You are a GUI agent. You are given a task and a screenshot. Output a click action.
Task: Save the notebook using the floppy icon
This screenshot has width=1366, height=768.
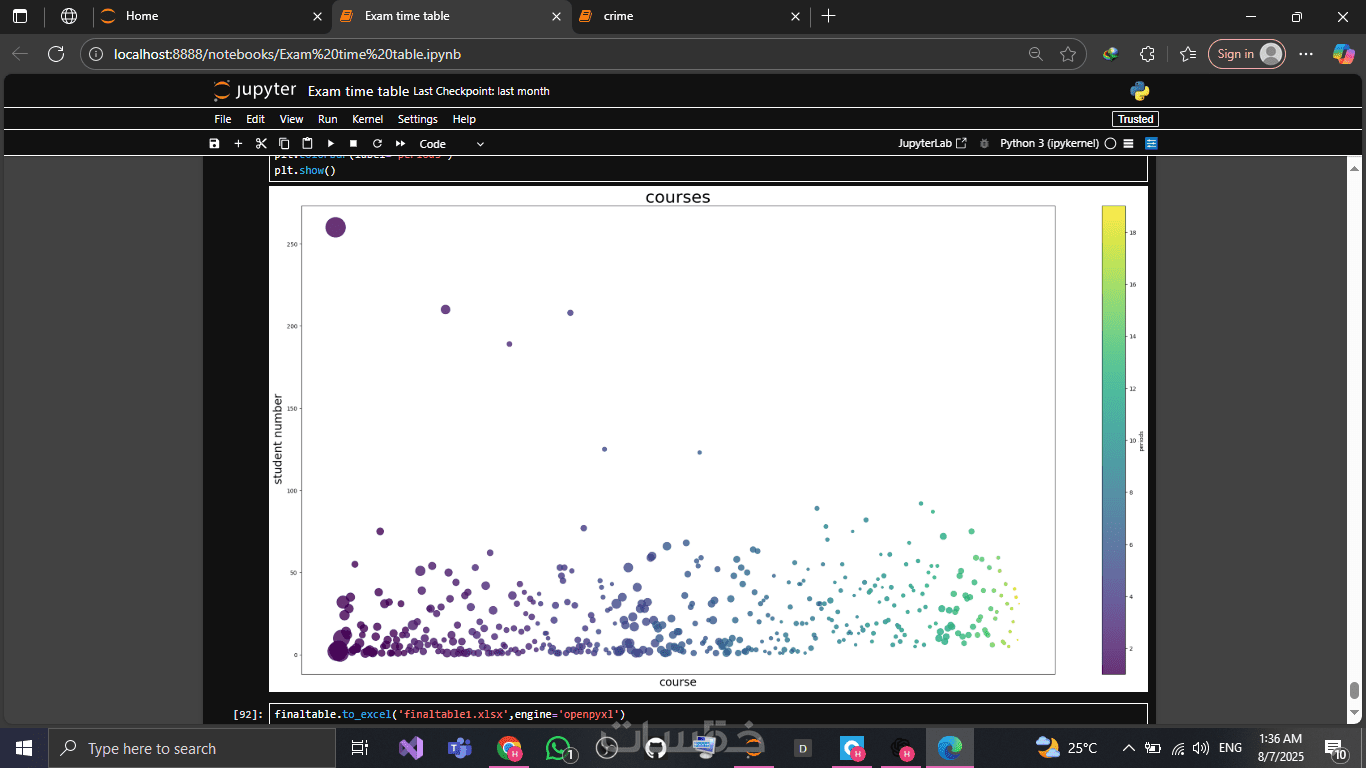coord(214,144)
